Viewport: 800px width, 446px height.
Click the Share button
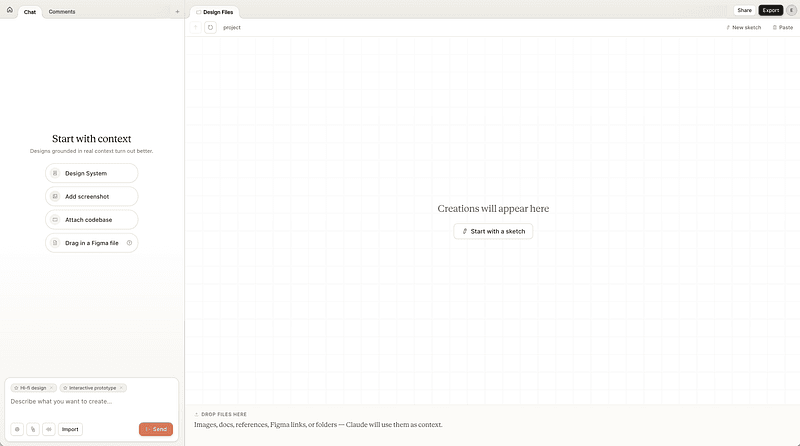(x=744, y=10)
